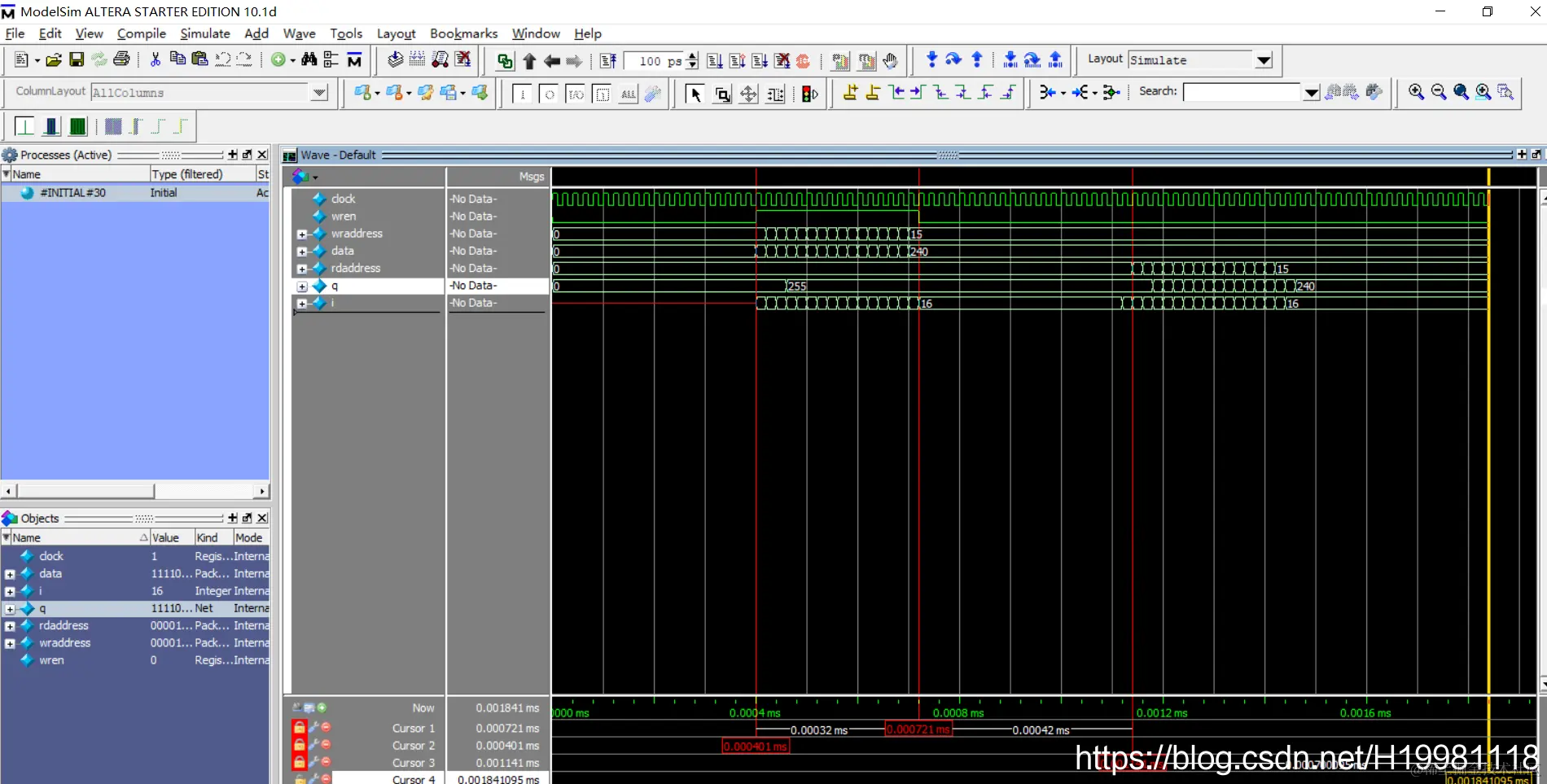Open the Simulate menu
Viewport: 1547px width, 784px height.
click(x=205, y=33)
